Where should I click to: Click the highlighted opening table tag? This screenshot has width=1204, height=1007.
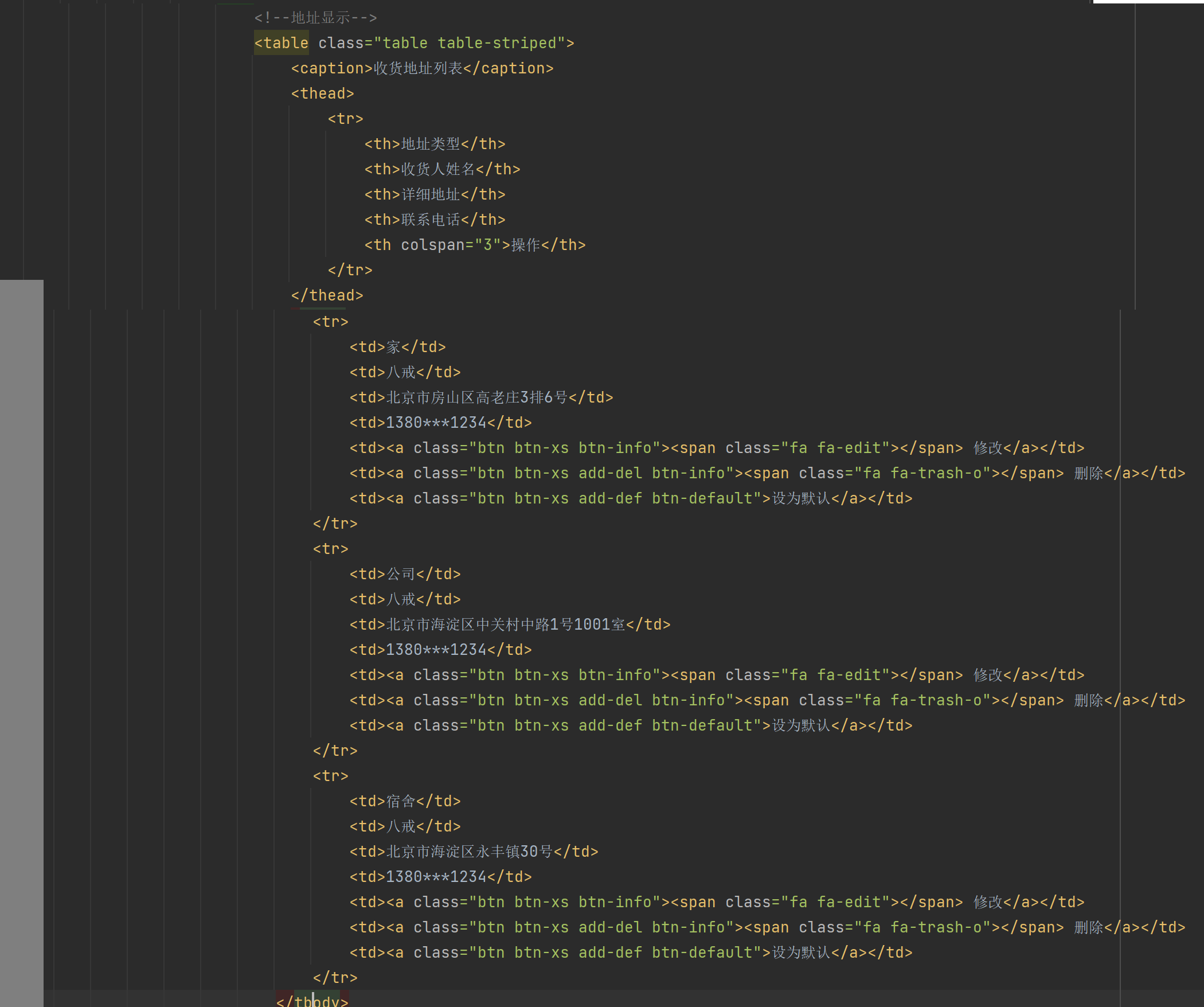pos(282,43)
